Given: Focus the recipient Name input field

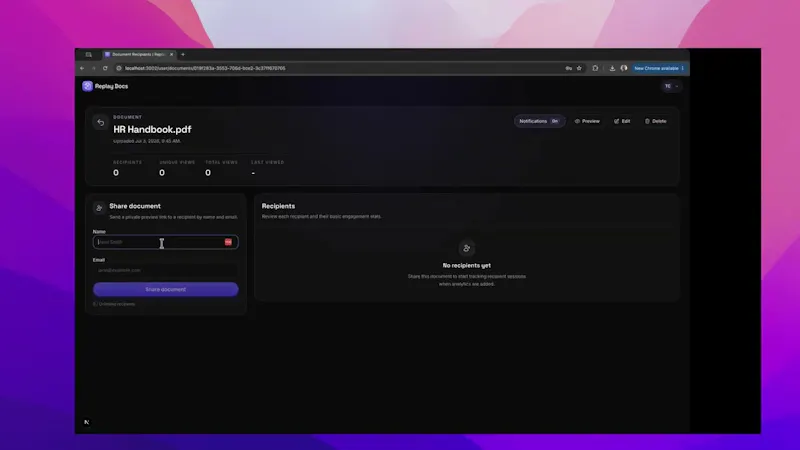Looking at the screenshot, I should pyautogui.click(x=165, y=242).
